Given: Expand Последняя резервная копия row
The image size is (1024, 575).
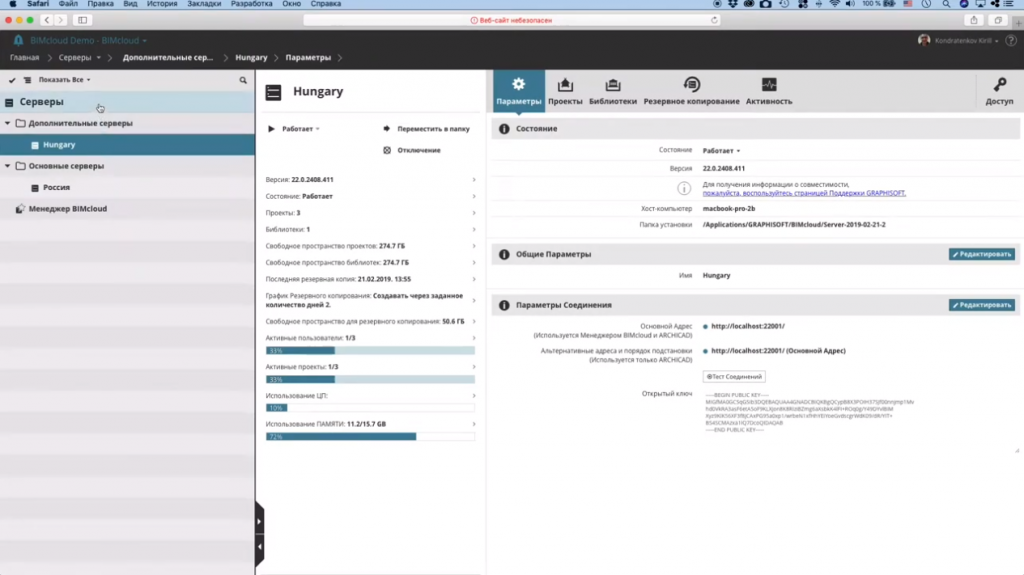Looking at the screenshot, I should point(370,279).
